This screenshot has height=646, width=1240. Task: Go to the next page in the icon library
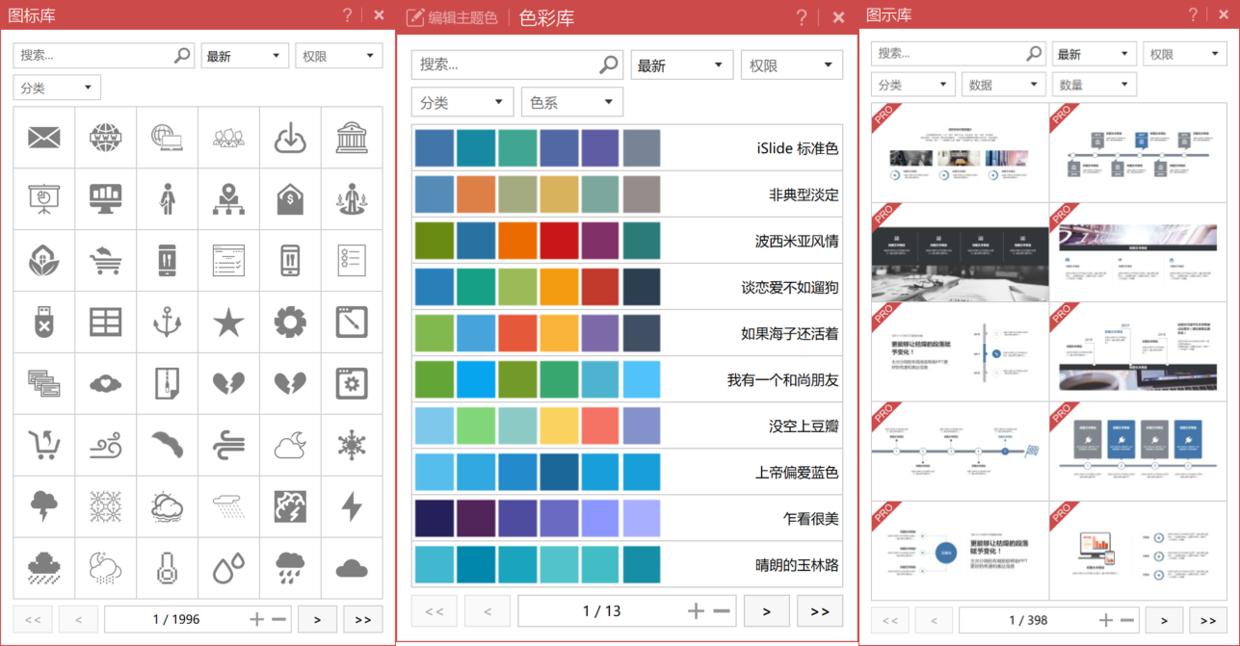(317, 618)
